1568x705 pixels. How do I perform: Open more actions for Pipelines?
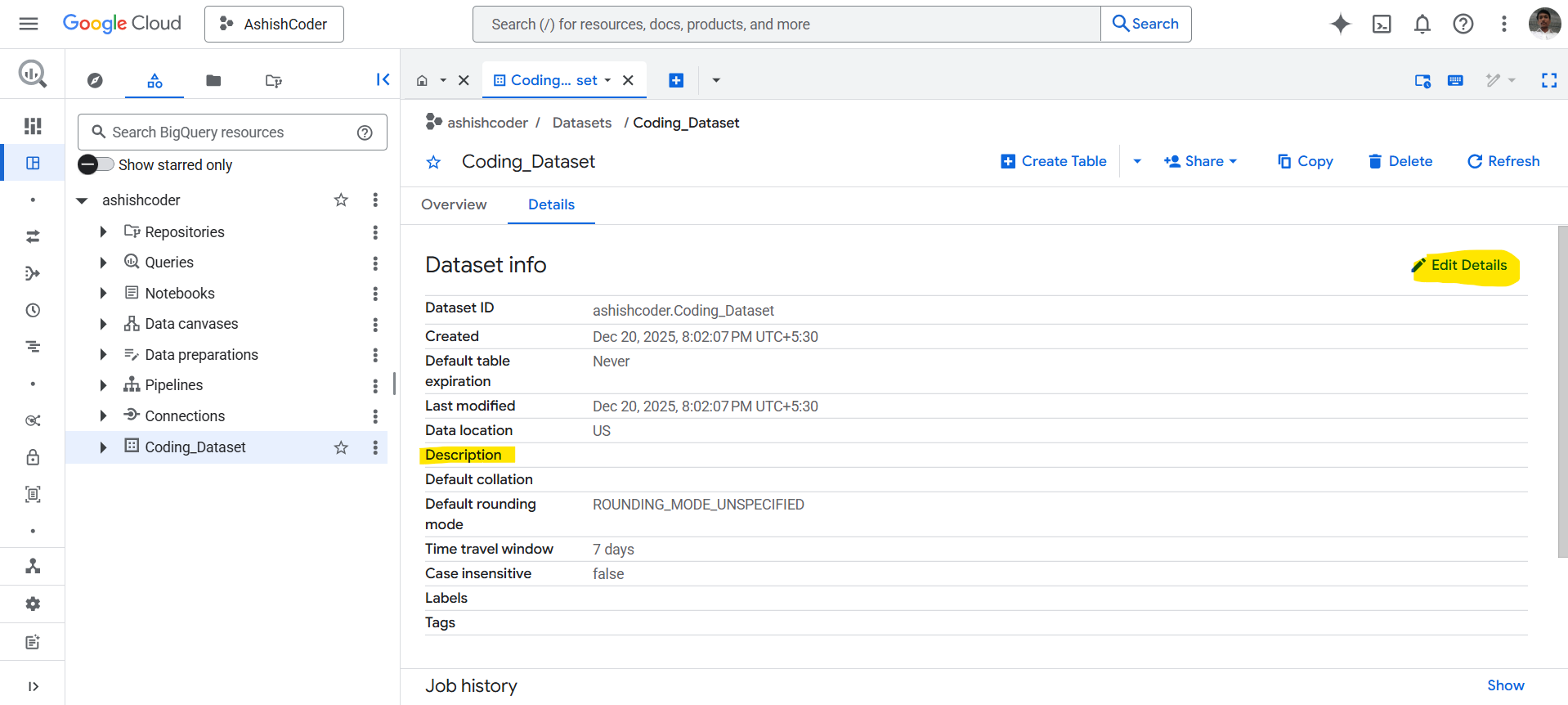pyautogui.click(x=375, y=385)
